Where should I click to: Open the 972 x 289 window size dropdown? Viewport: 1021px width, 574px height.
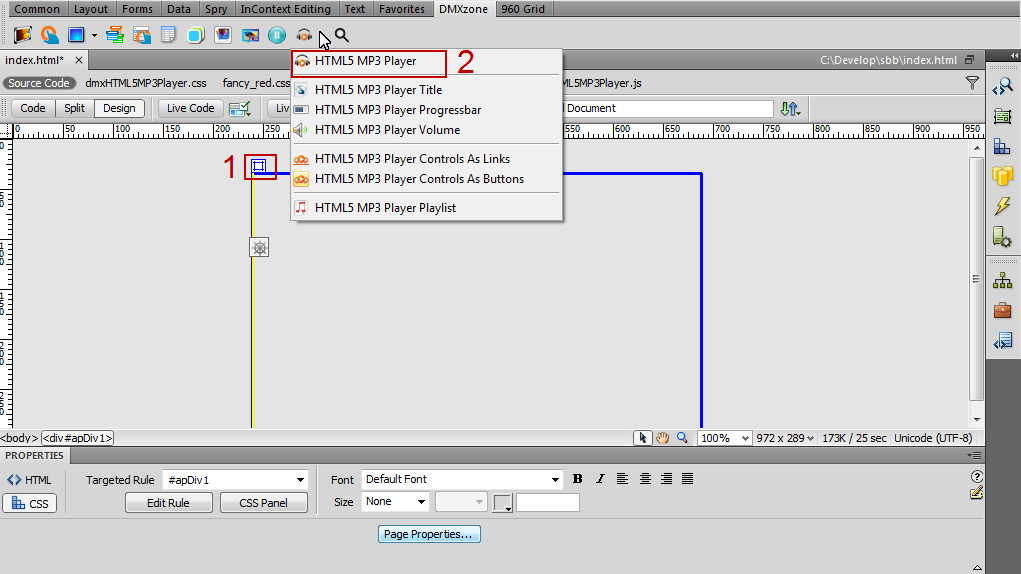coord(785,438)
